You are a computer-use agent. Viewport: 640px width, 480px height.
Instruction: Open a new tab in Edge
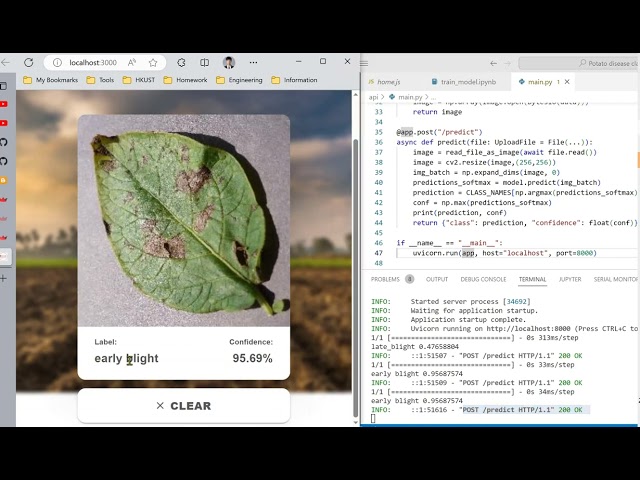4,278
